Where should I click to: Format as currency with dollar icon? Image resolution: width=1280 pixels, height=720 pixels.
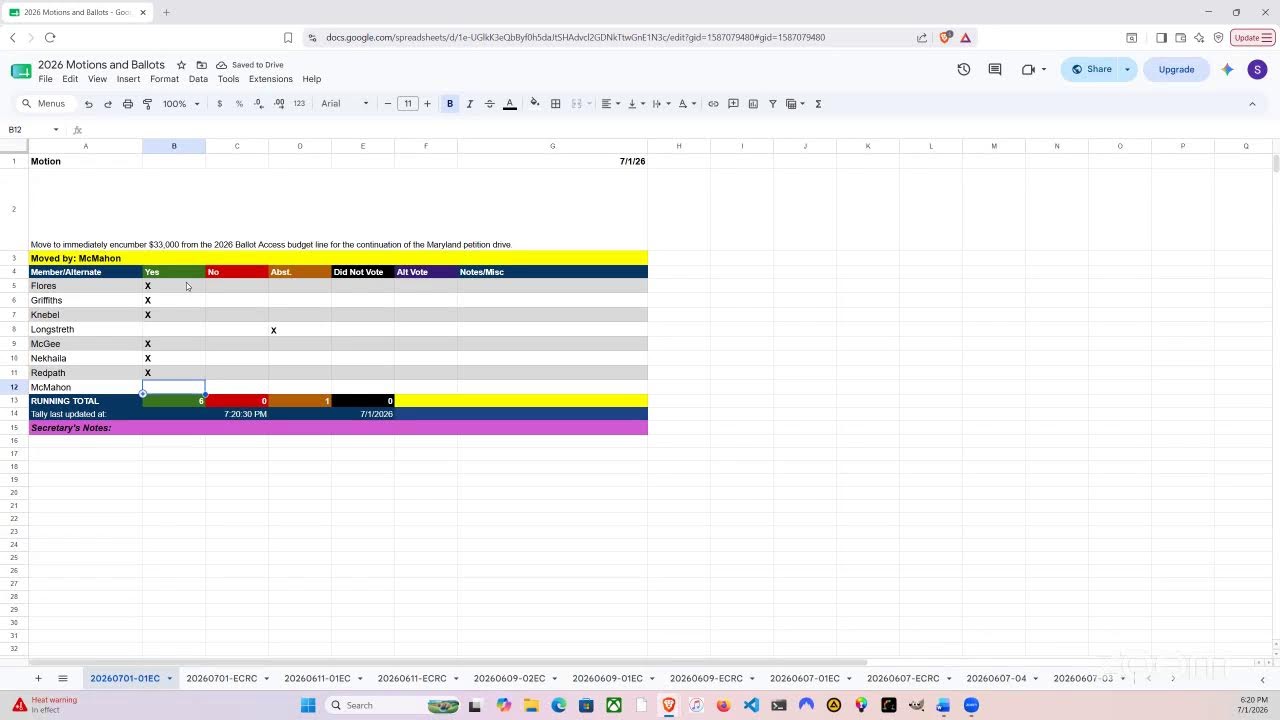point(219,104)
